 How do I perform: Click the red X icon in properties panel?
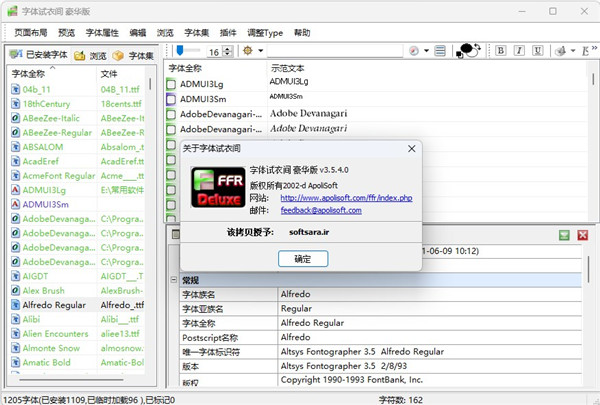pos(582,235)
